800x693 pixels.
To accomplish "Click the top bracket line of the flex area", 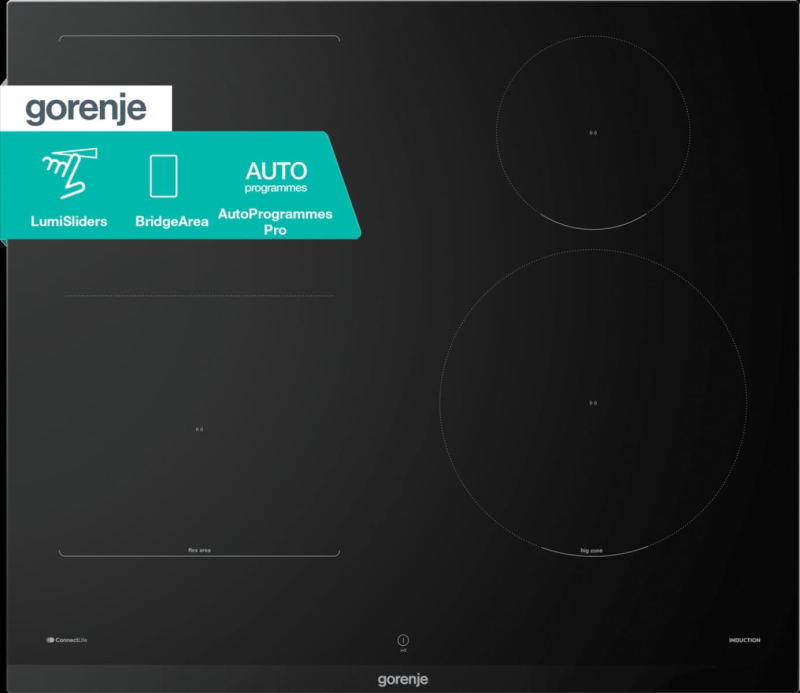I will [x=199, y=38].
